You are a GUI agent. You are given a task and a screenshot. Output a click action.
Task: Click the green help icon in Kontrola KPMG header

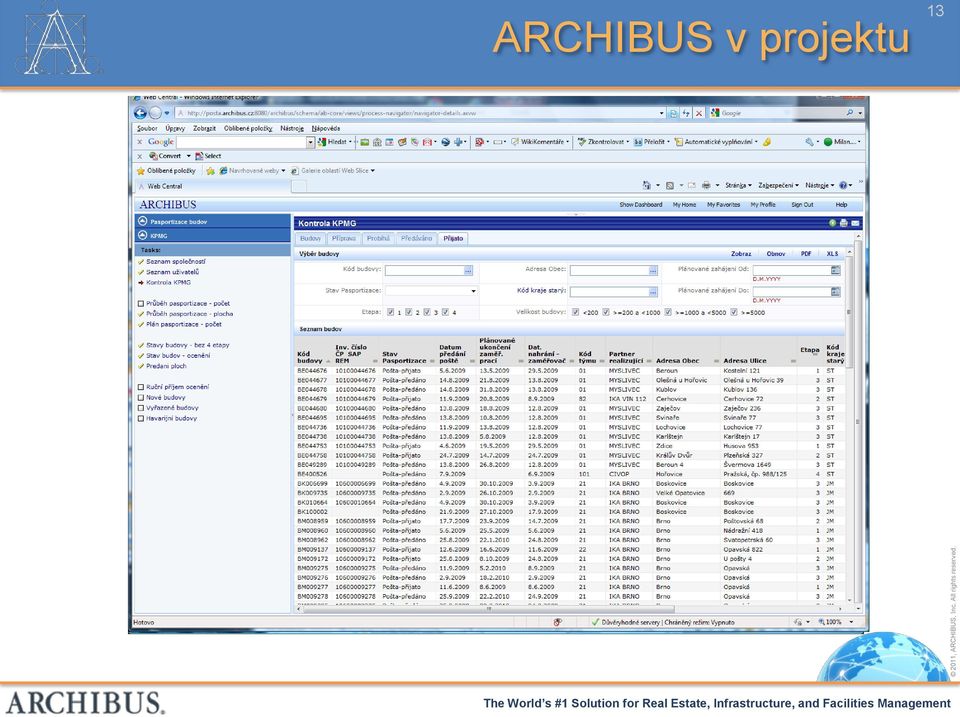point(833,223)
